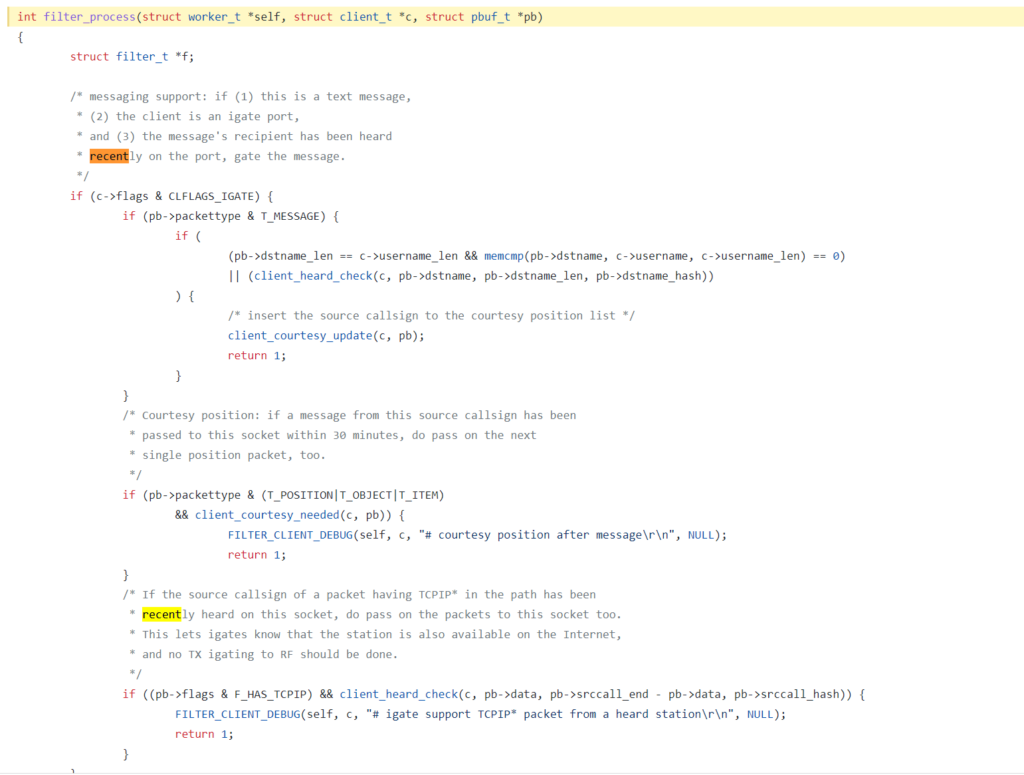
Task: Click the 'passed to this socket within 30 minutes' comment
Action: pyautogui.click(x=332, y=435)
